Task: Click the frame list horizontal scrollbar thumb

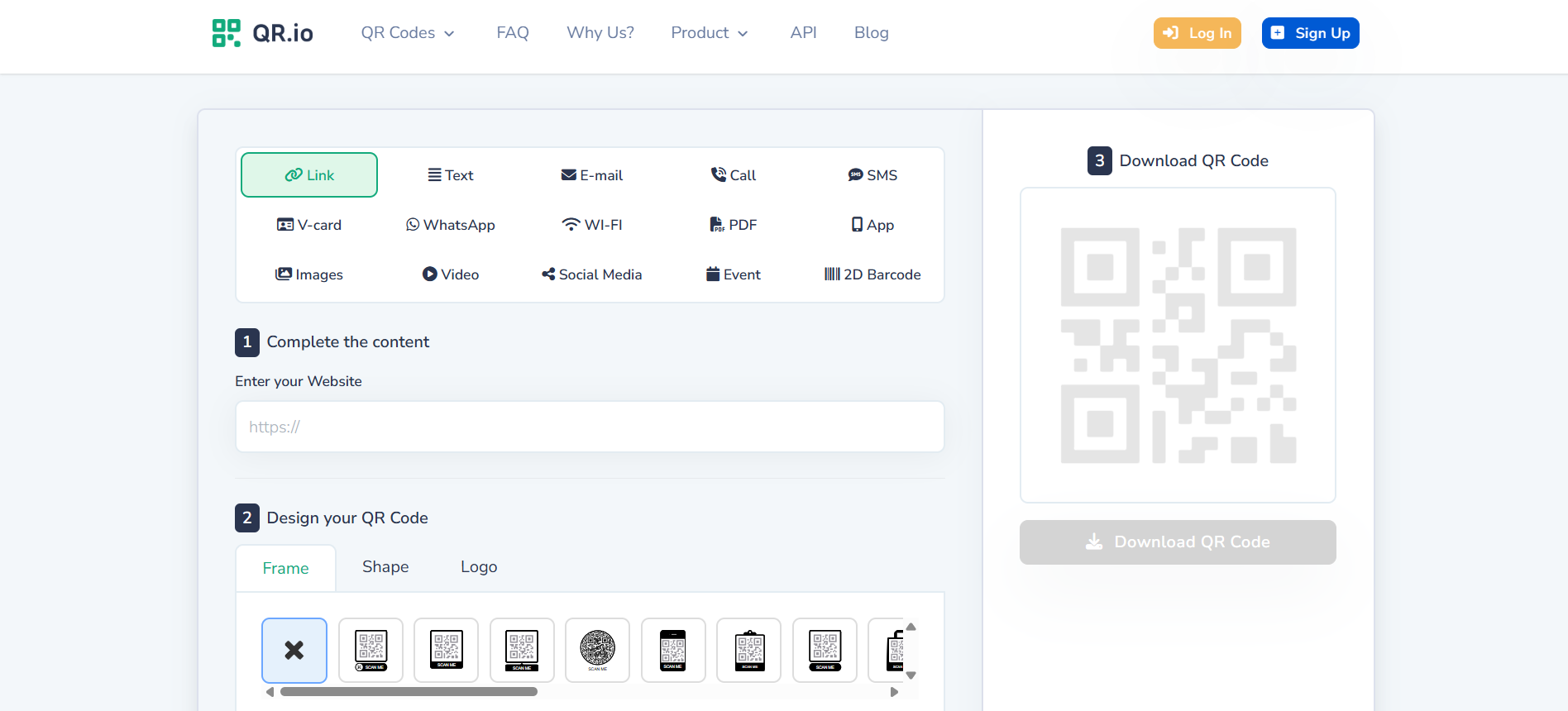Action: [409, 692]
